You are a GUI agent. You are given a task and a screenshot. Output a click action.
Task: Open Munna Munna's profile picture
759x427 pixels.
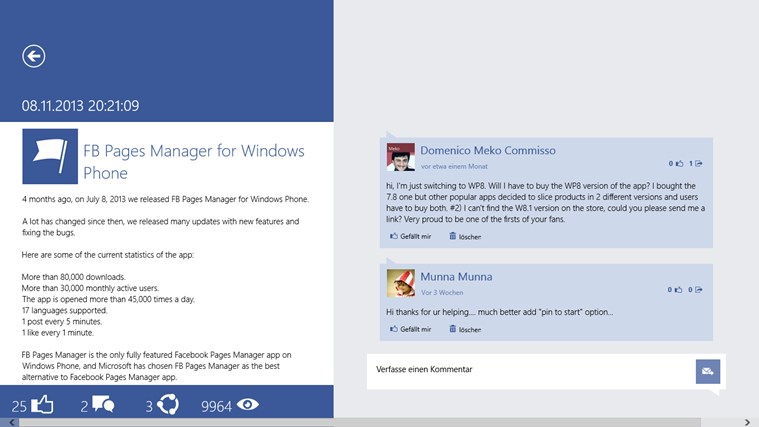pos(401,283)
